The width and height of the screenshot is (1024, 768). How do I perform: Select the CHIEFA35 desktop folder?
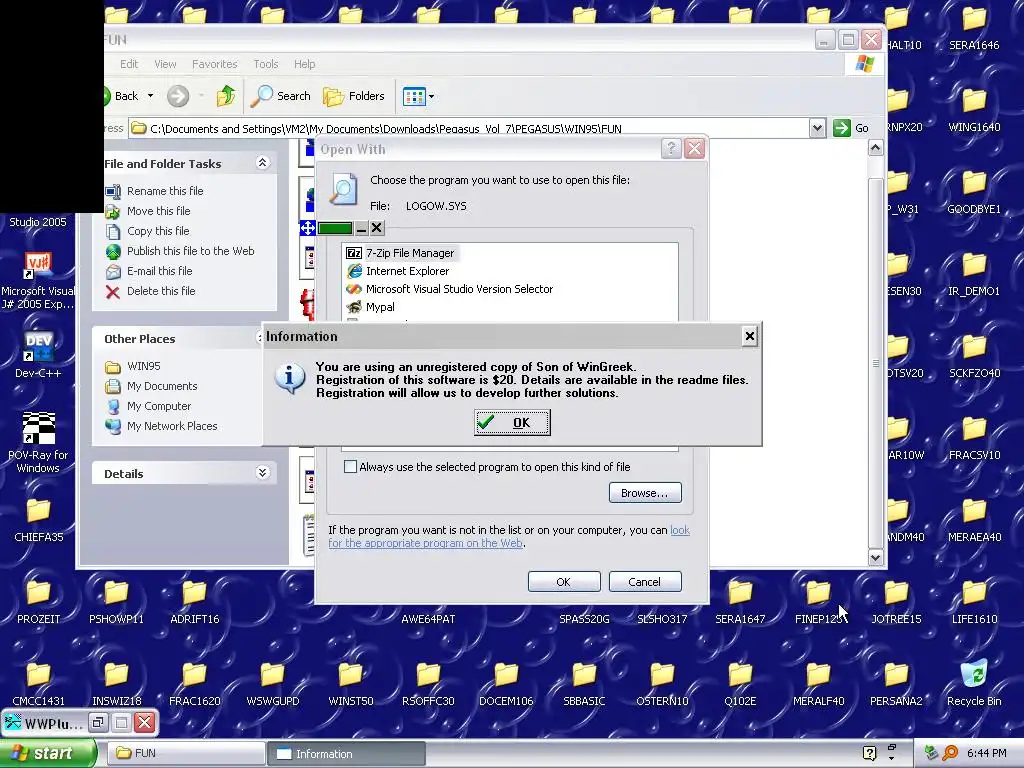[x=38, y=519]
